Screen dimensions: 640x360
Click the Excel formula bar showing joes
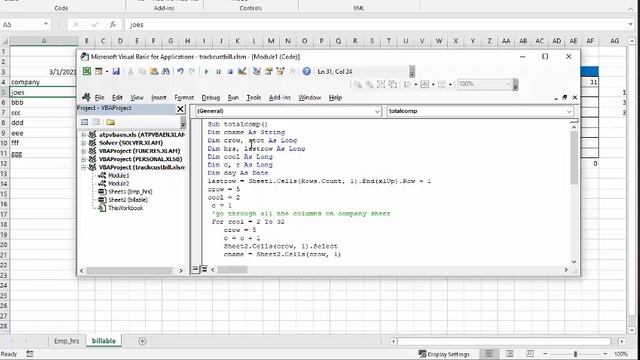point(376,25)
